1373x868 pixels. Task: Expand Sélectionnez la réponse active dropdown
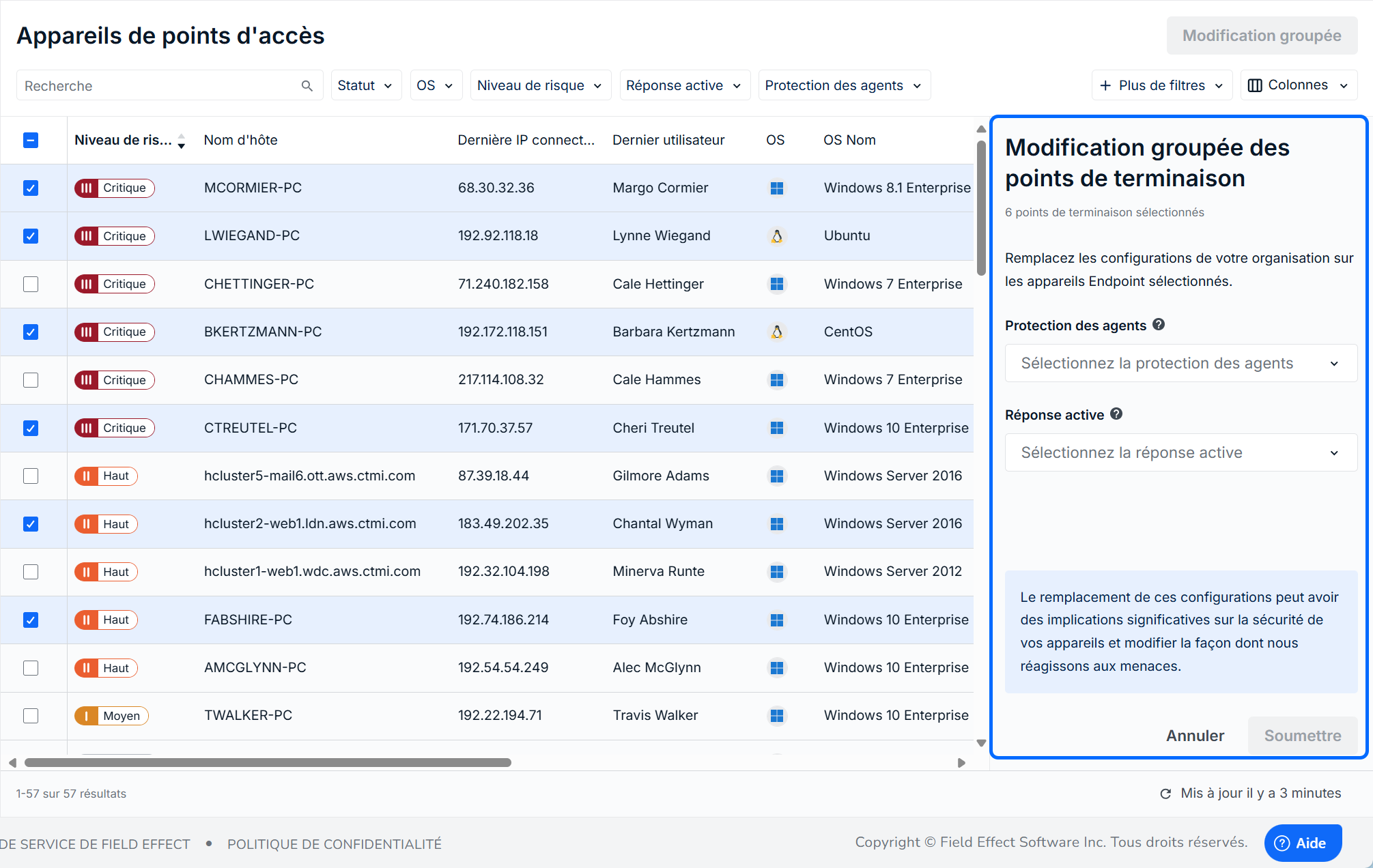click(1180, 453)
